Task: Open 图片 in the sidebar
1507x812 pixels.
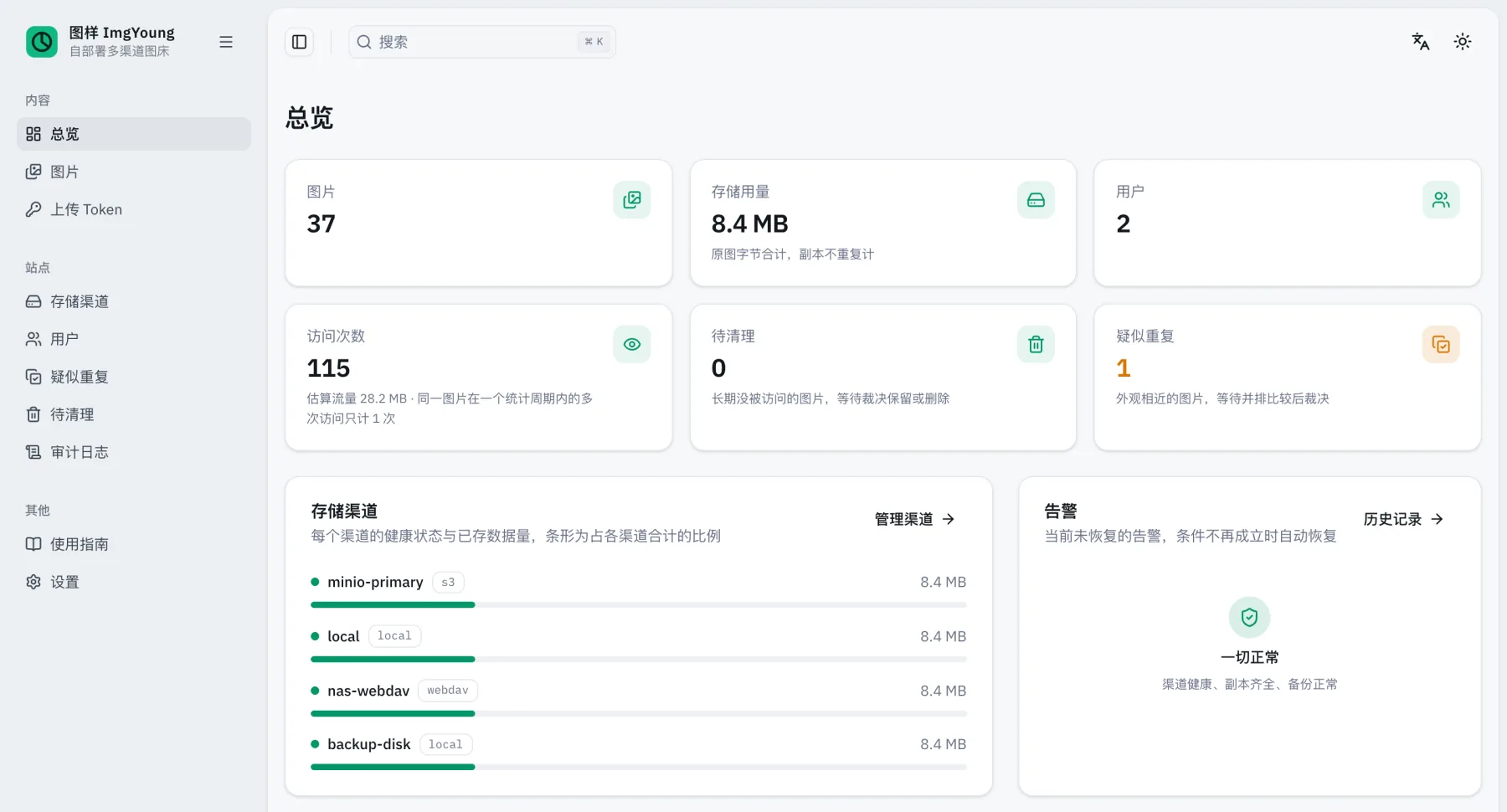Action: pyautogui.click(x=134, y=172)
